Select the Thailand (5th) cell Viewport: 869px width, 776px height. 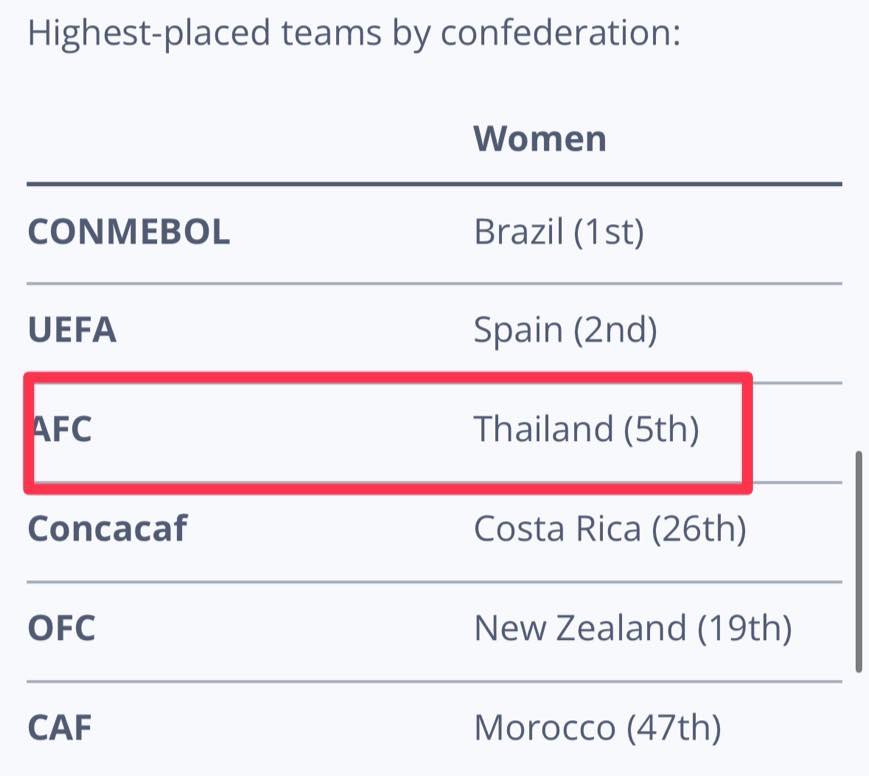586,429
